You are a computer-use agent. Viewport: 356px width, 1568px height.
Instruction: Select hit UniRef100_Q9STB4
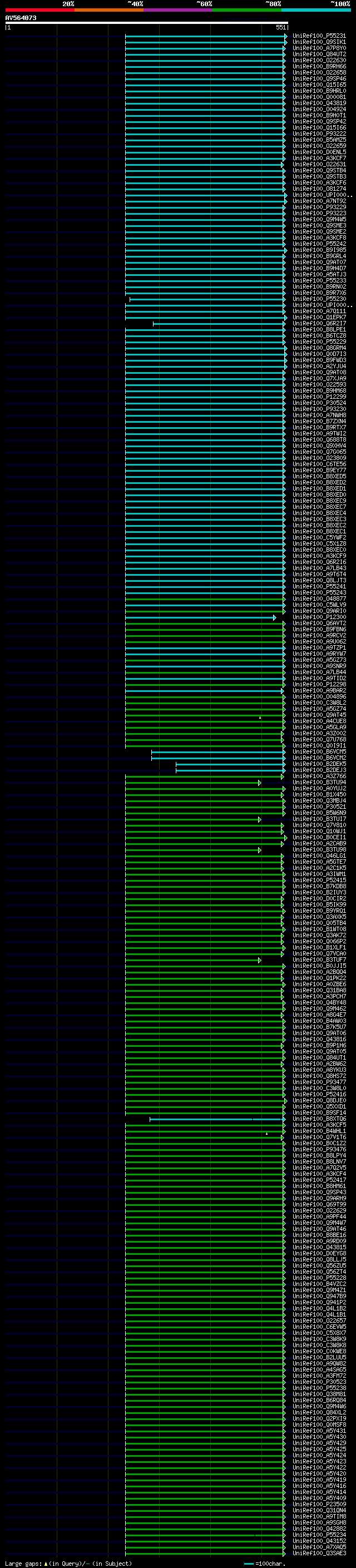point(319,170)
